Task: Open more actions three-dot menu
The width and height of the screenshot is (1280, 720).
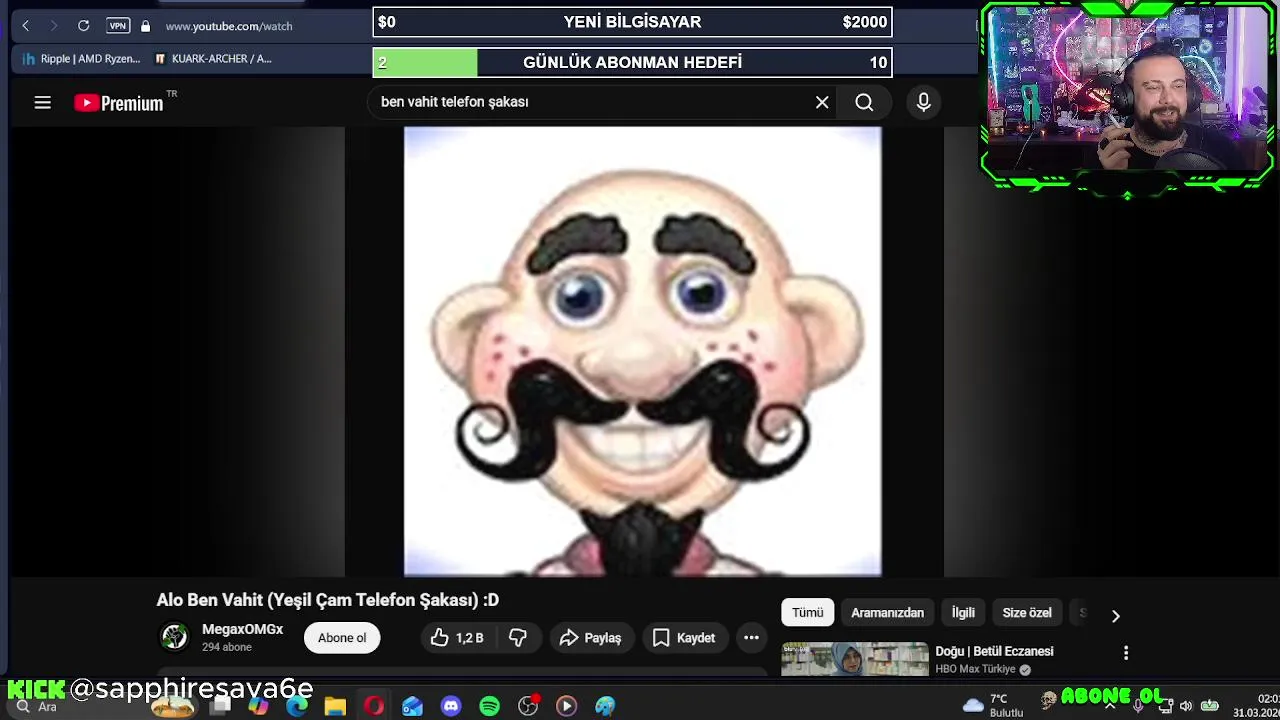Action: [x=751, y=638]
